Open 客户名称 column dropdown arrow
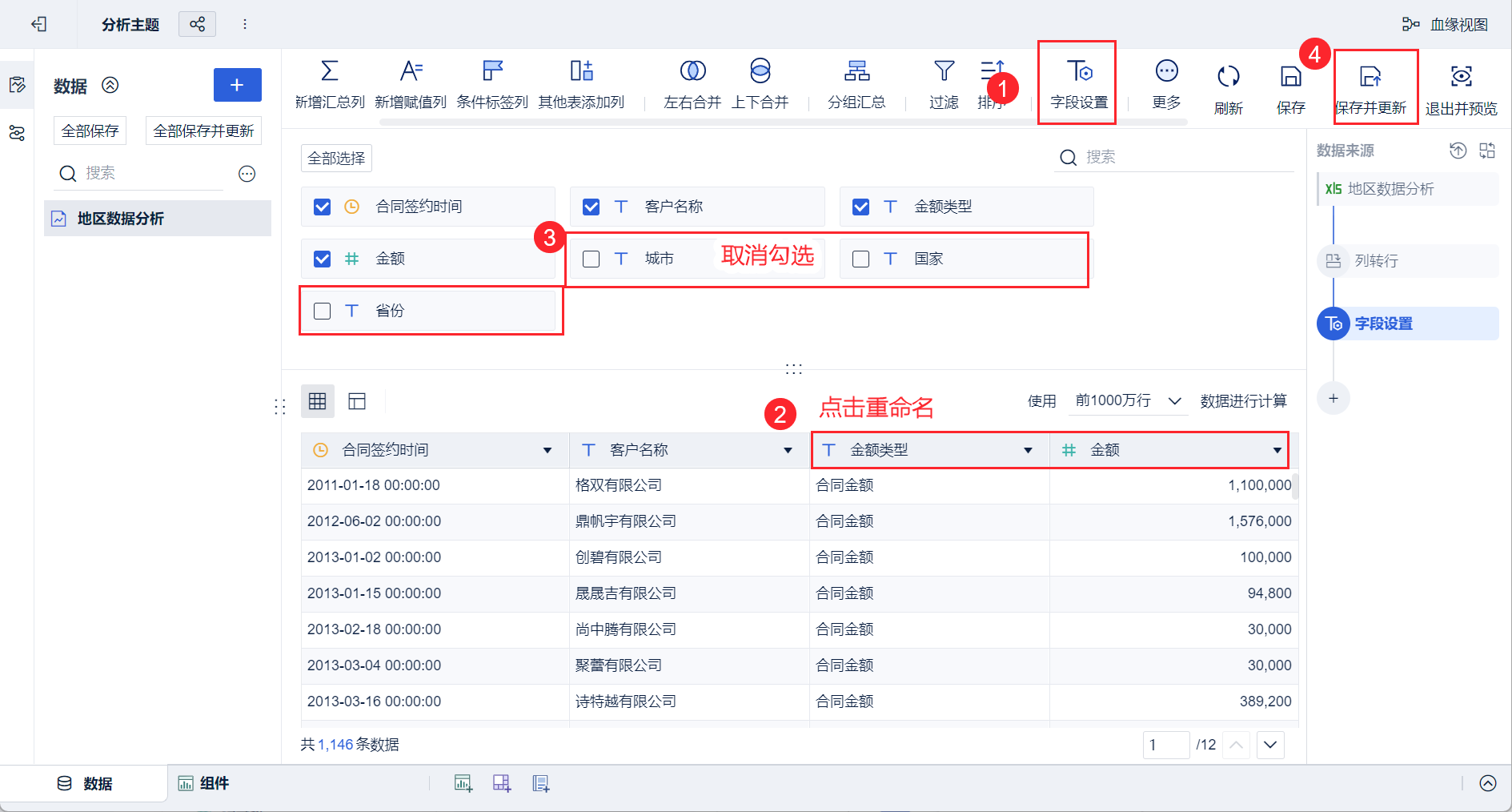Image resolution: width=1512 pixels, height=812 pixels. pos(788,450)
